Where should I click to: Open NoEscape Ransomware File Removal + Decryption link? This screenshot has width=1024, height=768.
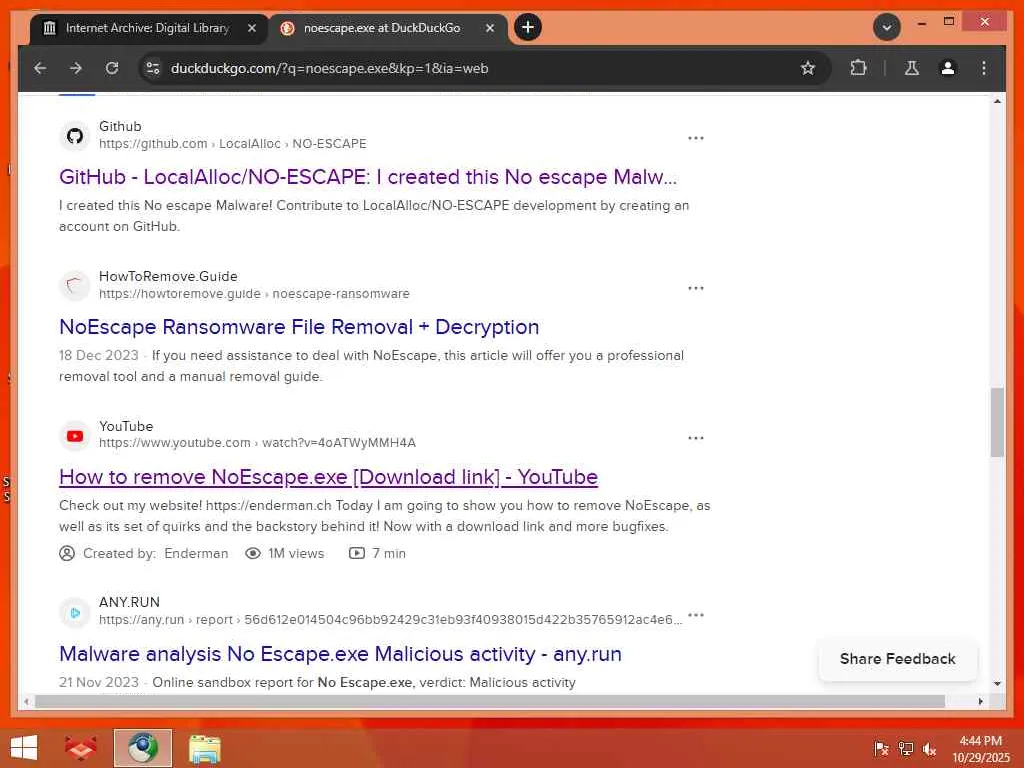tap(299, 327)
